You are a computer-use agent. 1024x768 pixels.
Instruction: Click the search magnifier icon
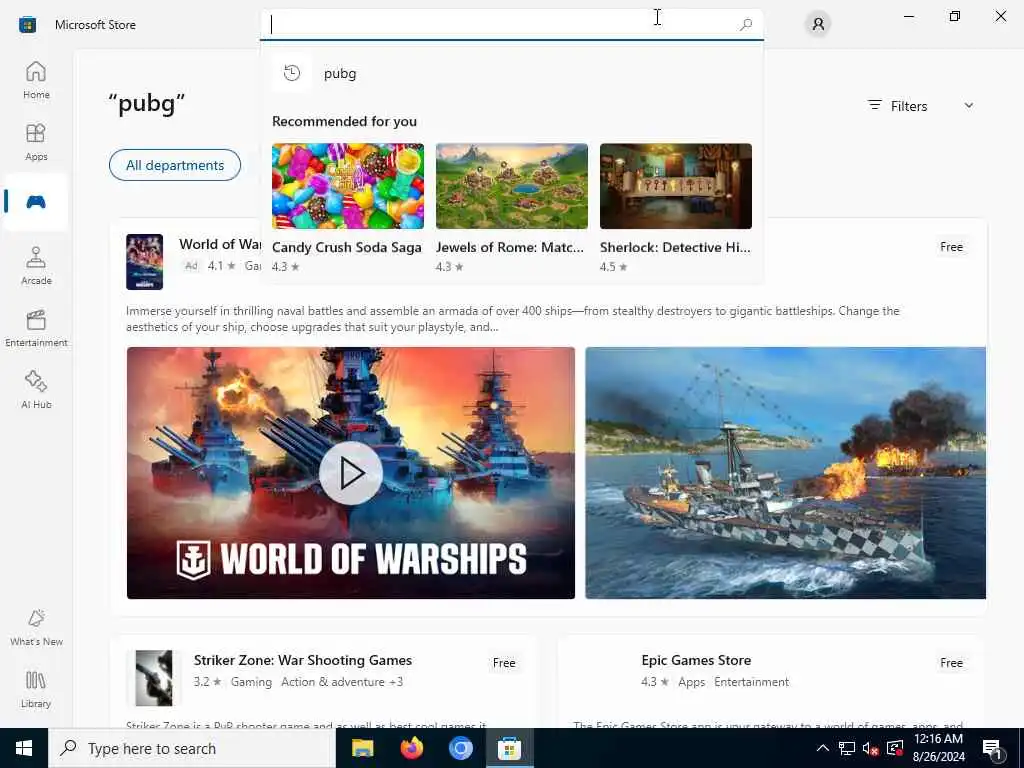[746, 25]
